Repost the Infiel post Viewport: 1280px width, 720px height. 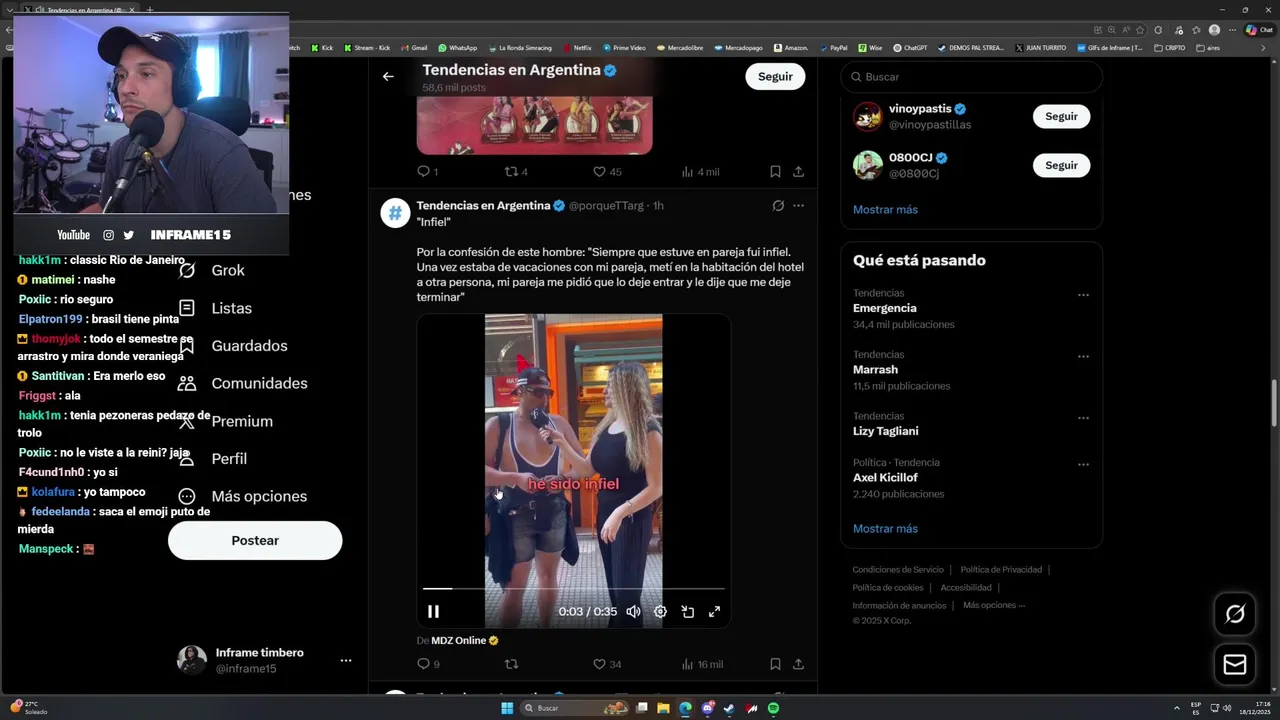pos(512,664)
